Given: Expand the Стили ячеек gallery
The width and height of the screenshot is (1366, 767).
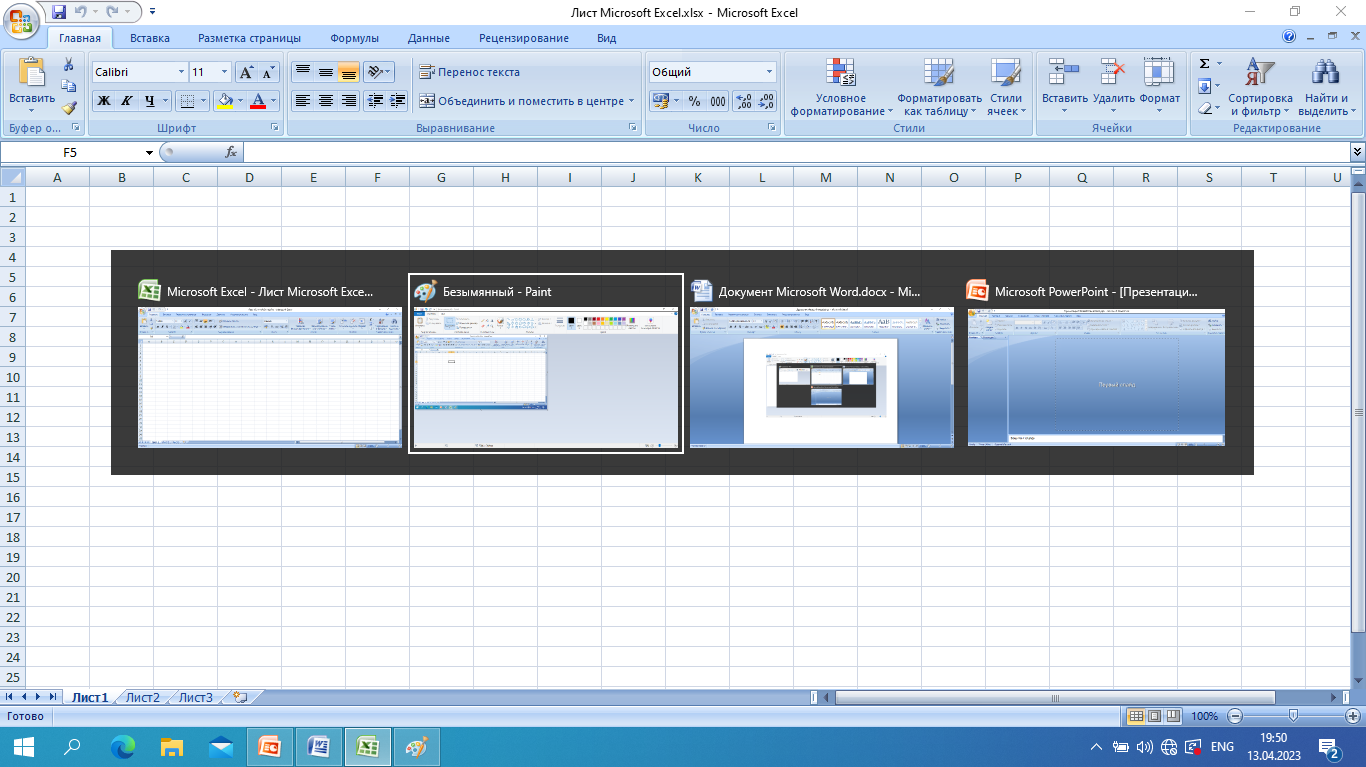Looking at the screenshot, I should point(1005,87).
